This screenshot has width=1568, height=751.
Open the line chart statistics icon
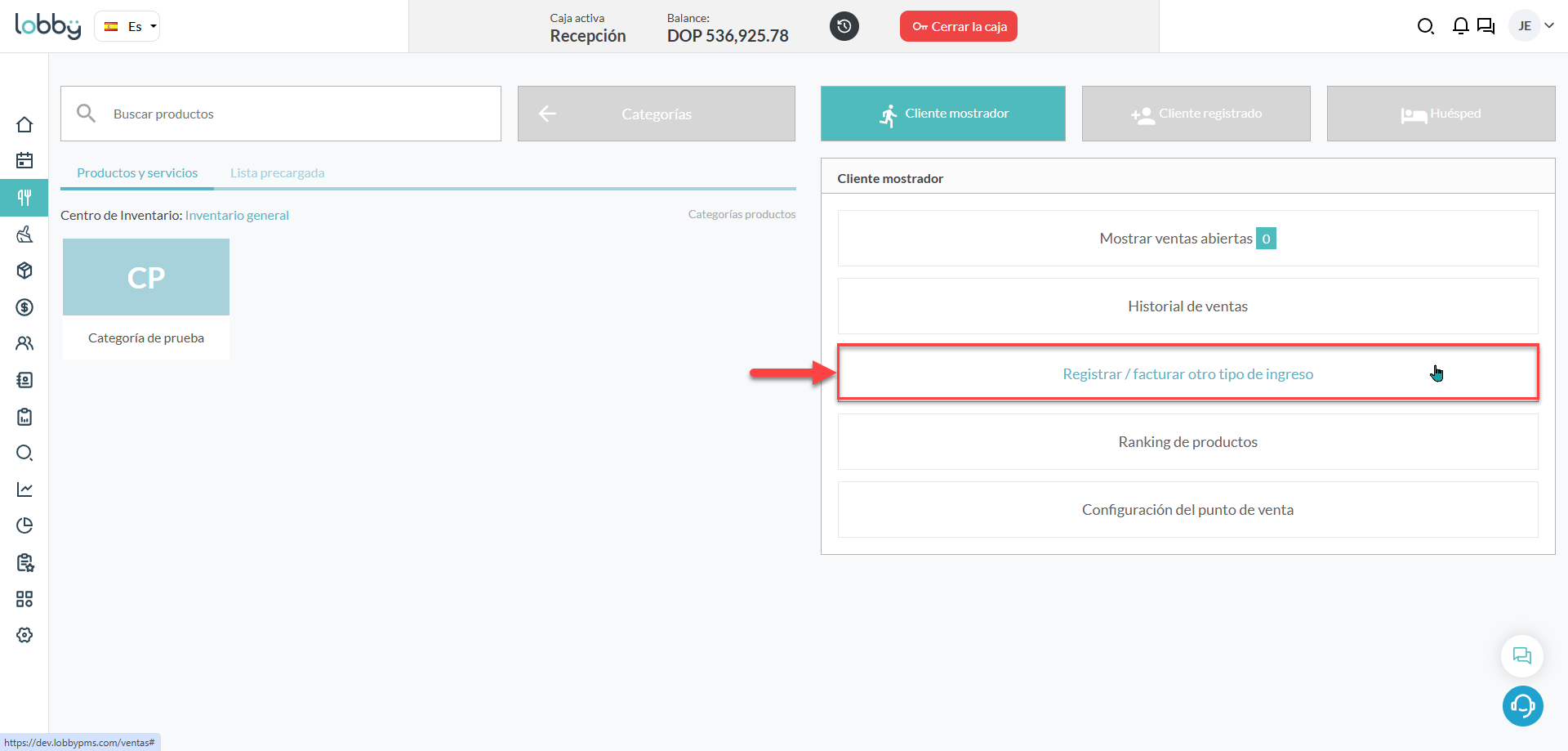24,489
